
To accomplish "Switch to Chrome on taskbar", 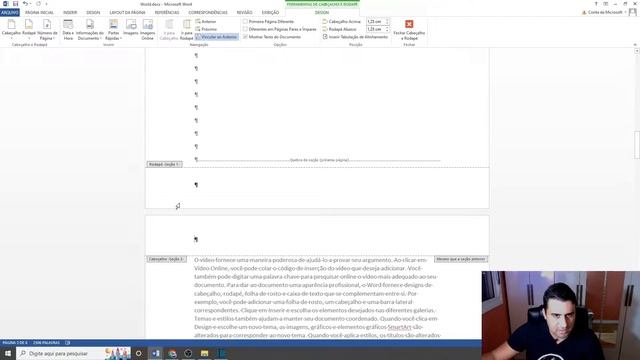I will coord(172,353).
